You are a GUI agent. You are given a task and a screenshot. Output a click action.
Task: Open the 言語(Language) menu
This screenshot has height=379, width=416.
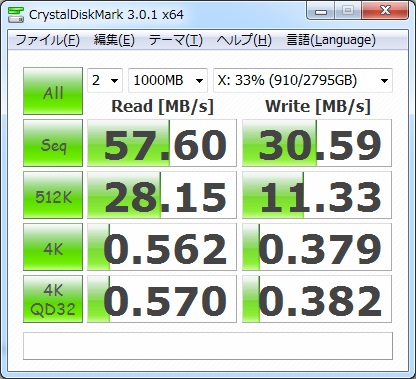click(x=331, y=40)
